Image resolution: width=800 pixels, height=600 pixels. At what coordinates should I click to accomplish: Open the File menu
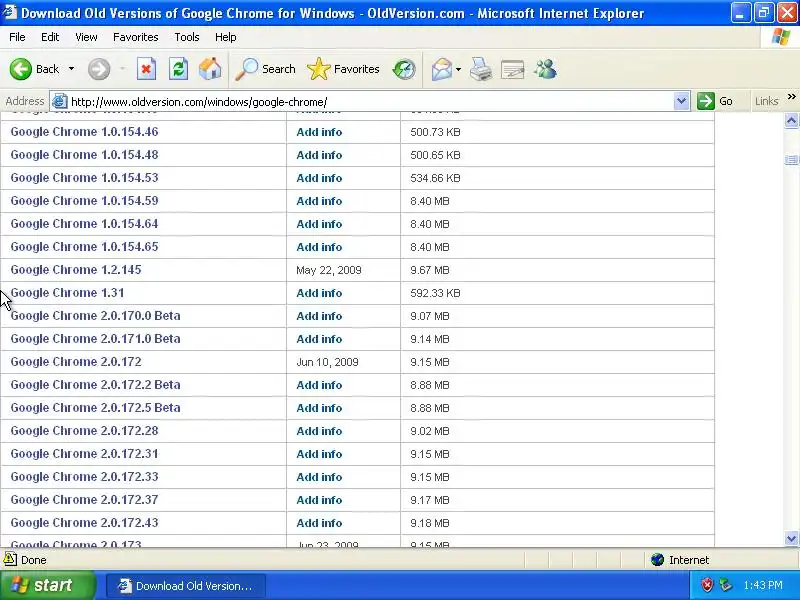(17, 37)
